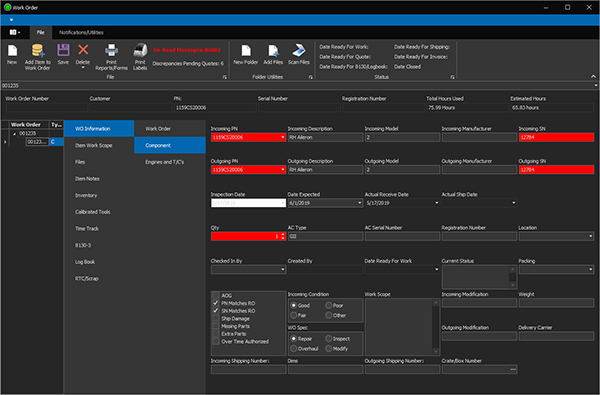
Task: Select Fair incoming condition
Action: (x=293, y=315)
